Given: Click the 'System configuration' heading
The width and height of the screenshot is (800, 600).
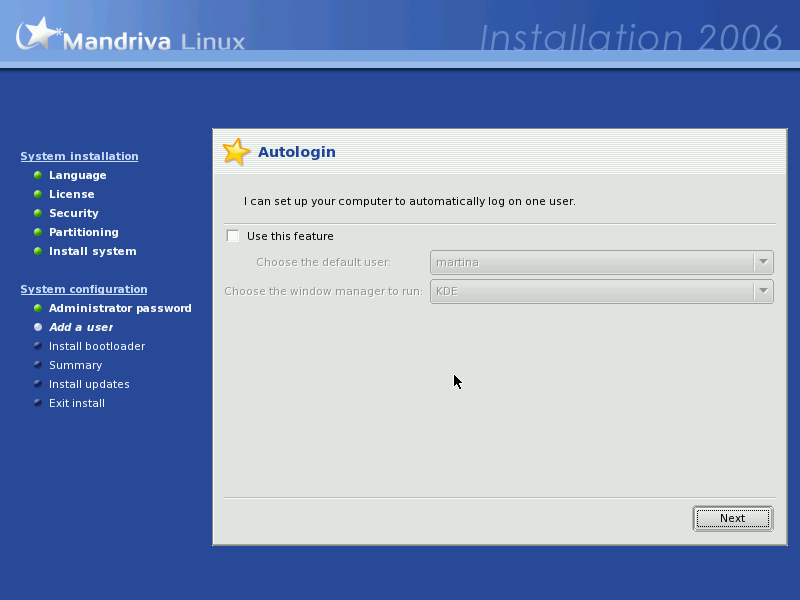Looking at the screenshot, I should coord(84,289).
